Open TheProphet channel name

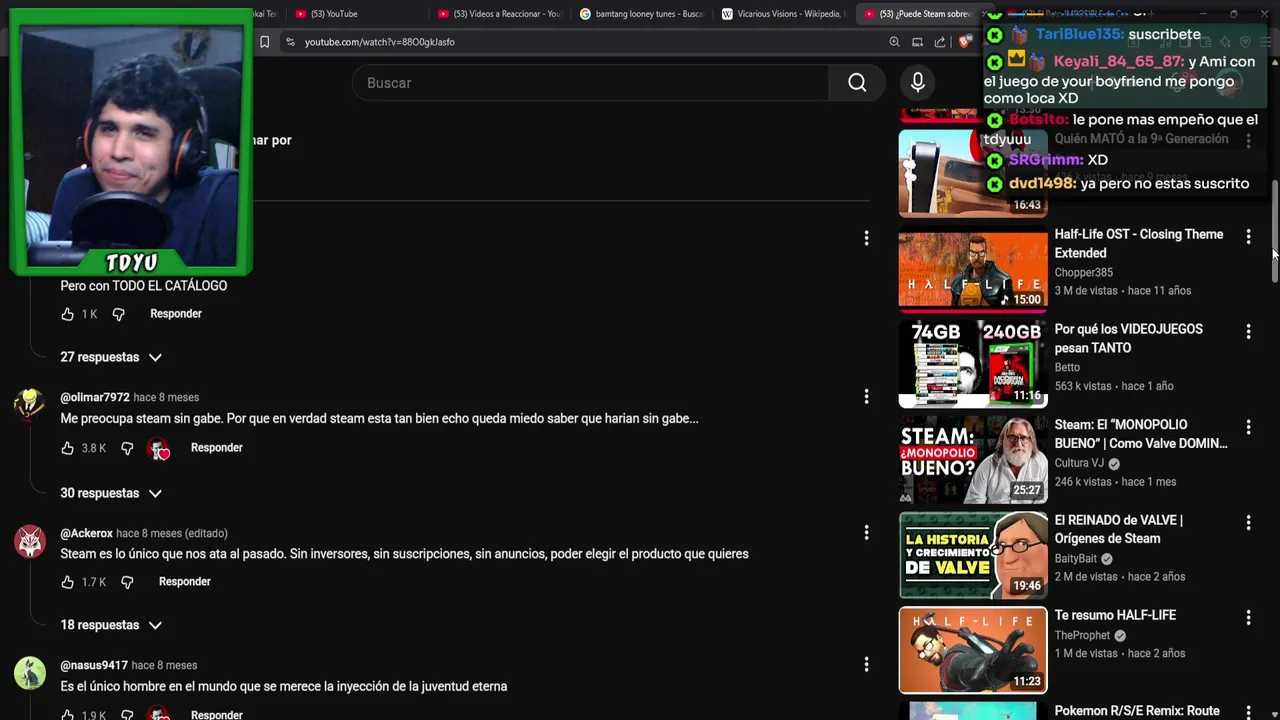tap(1082, 635)
